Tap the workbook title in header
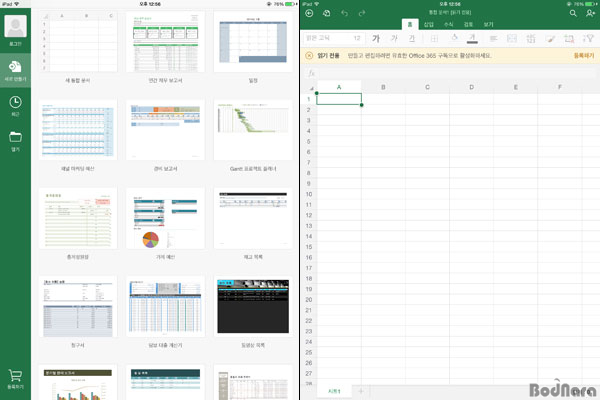 point(450,12)
